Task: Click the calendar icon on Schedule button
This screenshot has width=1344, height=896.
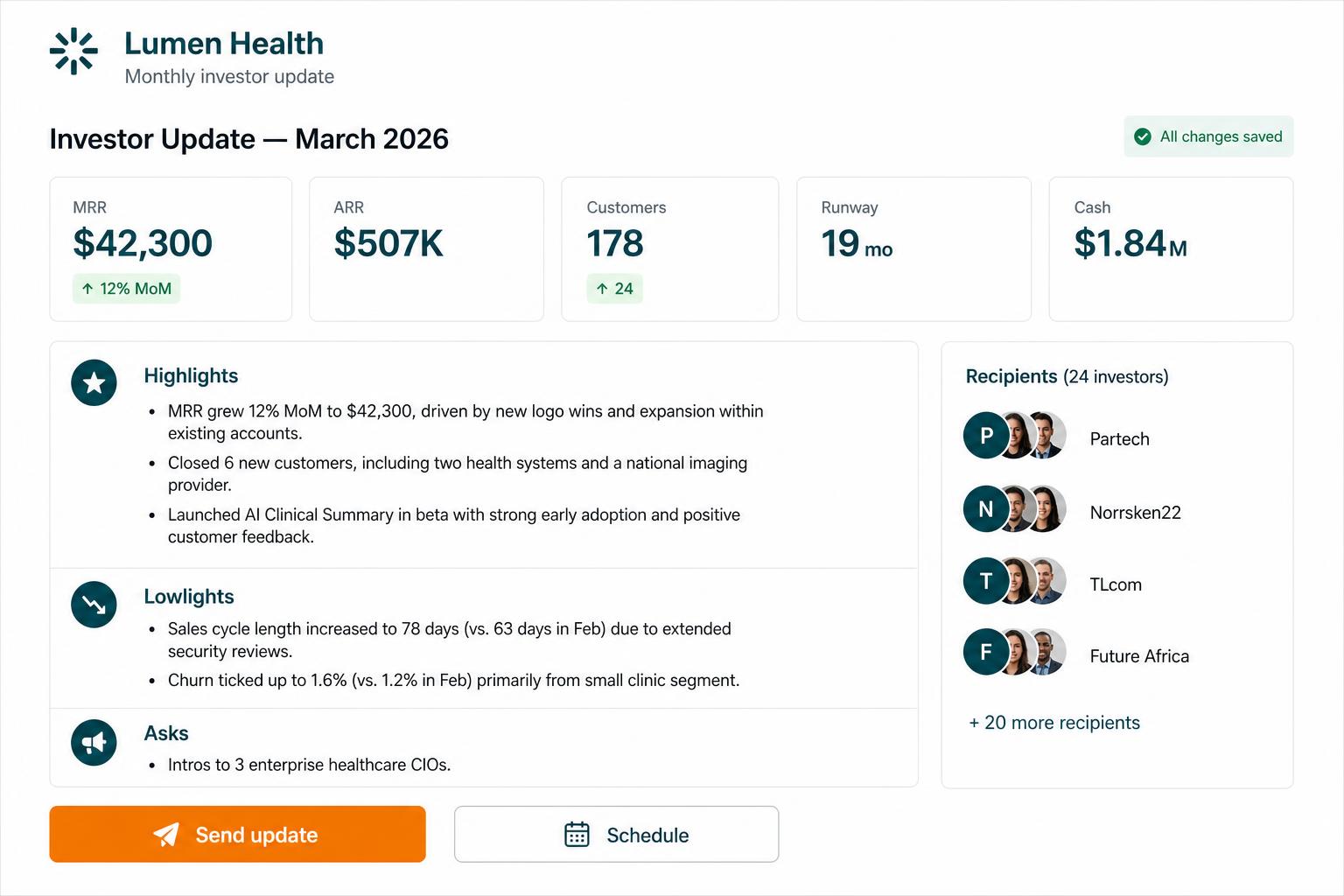Action: (577, 835)
